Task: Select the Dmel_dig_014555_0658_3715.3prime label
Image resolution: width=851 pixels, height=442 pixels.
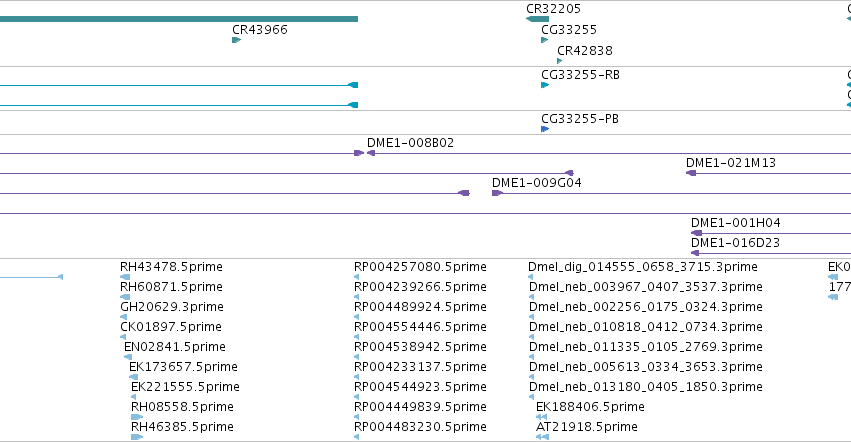Action: coord(643,267)
